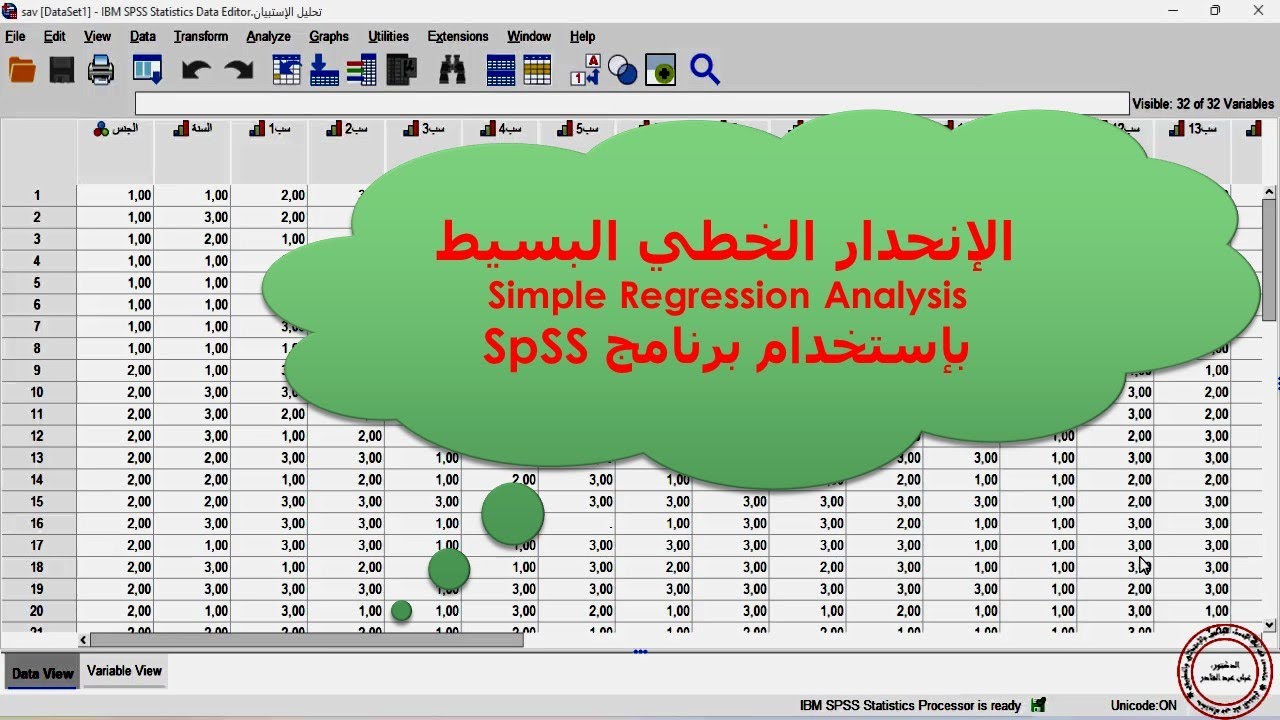The width and height of the screenshot is (1280, 720).
Task: Run descriptive statistics icon
Action: pyautogui.click(x=401, y=70)
